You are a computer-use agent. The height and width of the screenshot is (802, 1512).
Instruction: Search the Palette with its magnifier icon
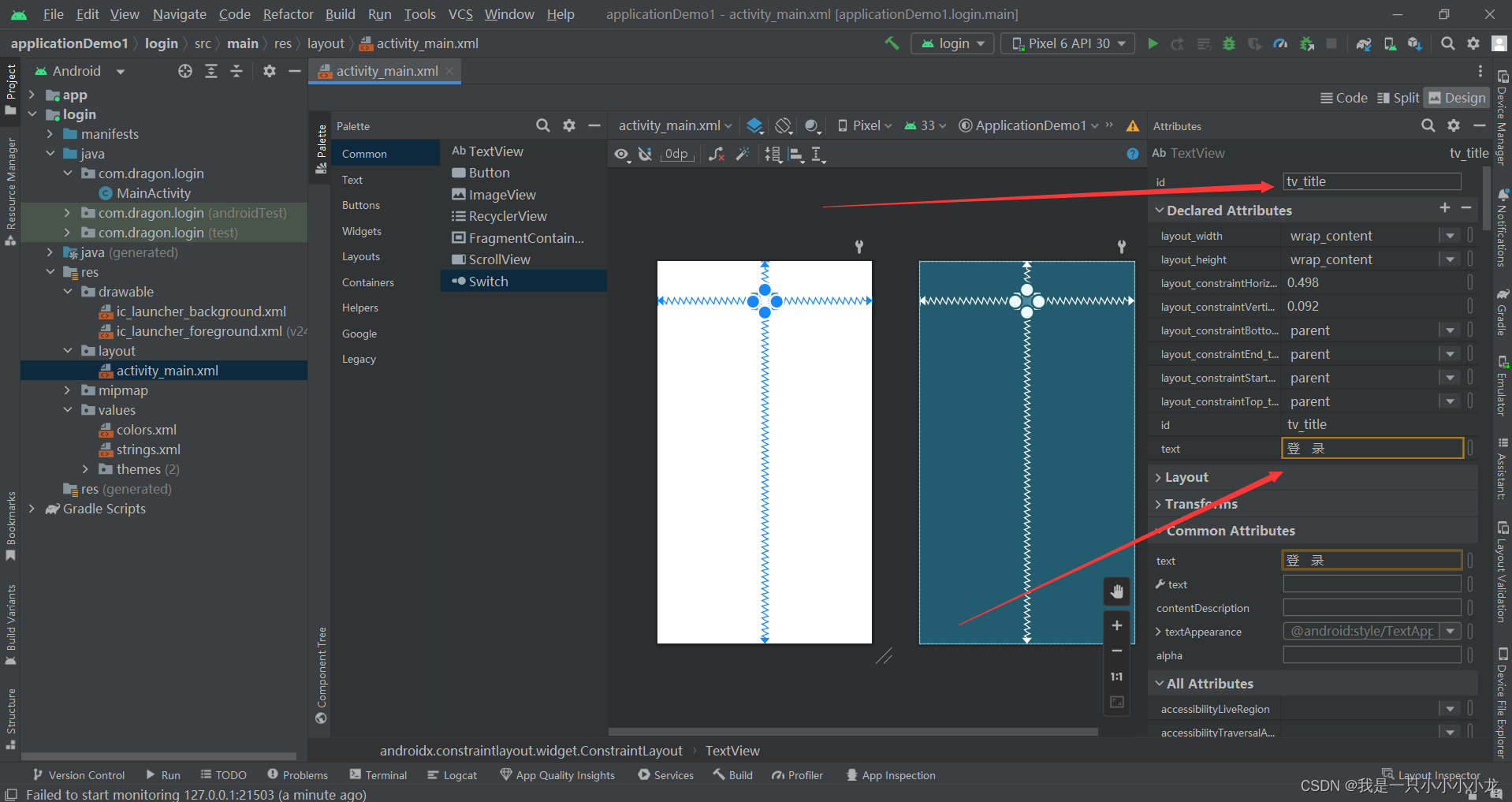(543, 125)
